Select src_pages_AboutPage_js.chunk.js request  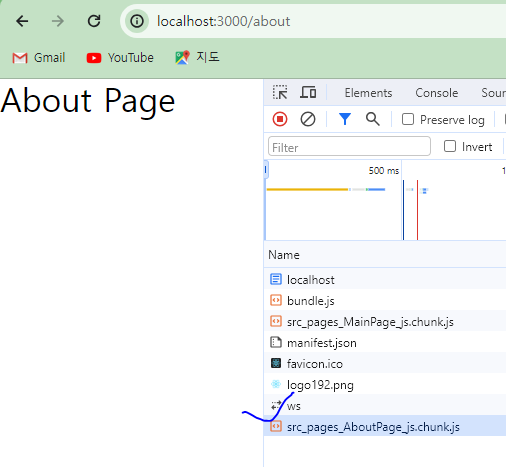pos(385,426)
